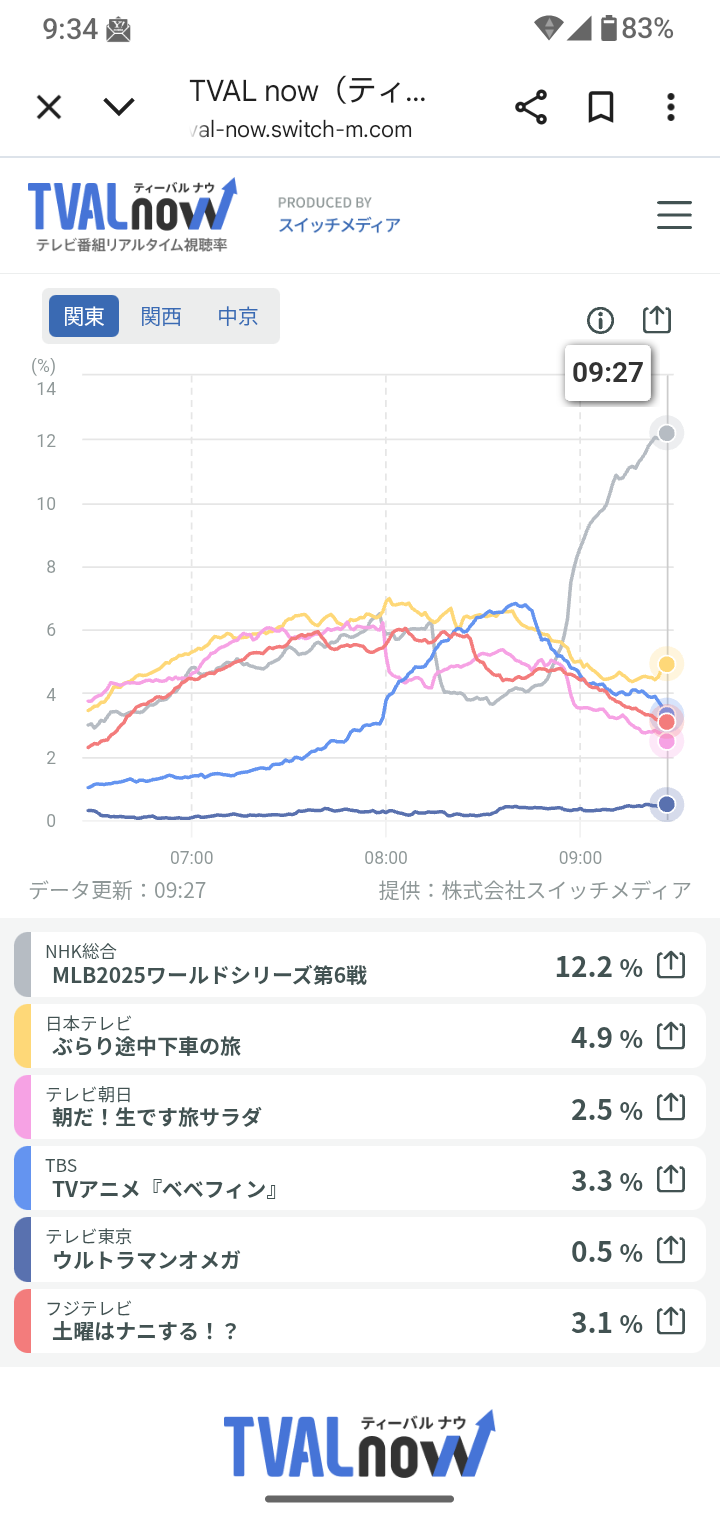
Task: Share the TBS program rating
Action: pos(671,1180)
